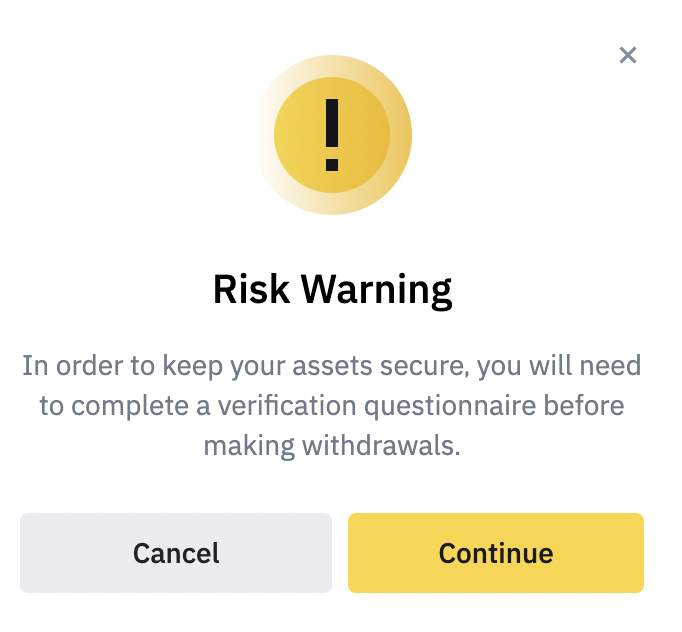Image resolution: width=682 pixels, height=632 pixels.
Task: Click the circular gold alert badge
Action: click(x=332, y=135)
